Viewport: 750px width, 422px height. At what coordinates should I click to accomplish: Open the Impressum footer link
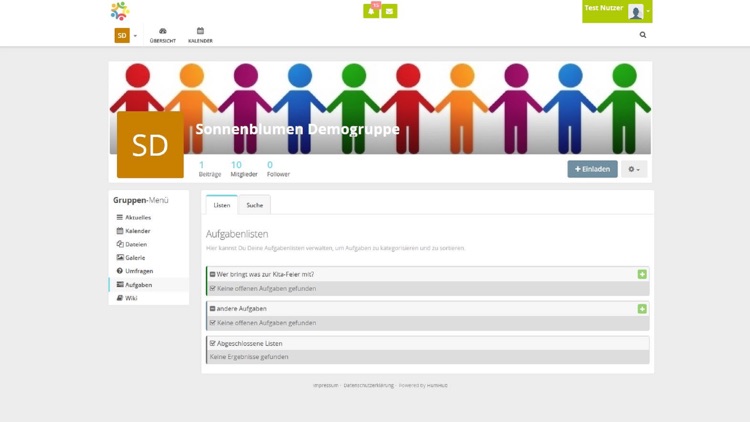pyautogui.click(x=325, y=385)
